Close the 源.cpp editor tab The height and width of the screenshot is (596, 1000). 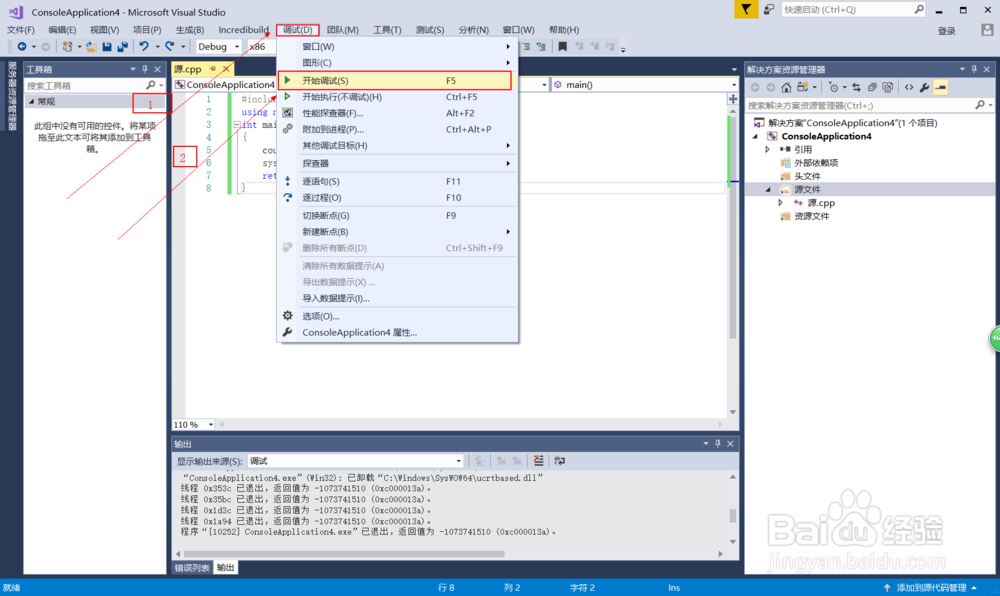click(x=226, y=69)
